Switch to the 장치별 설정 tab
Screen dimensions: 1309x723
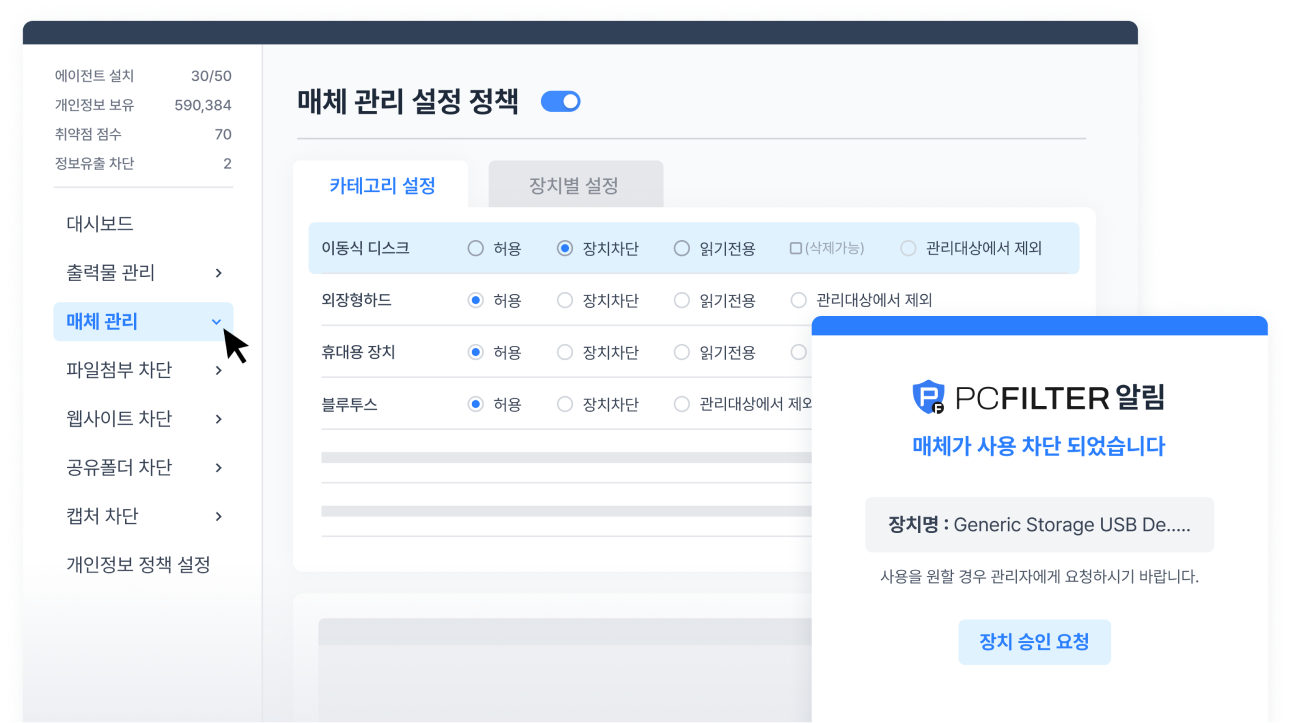[x=575, y=184]
